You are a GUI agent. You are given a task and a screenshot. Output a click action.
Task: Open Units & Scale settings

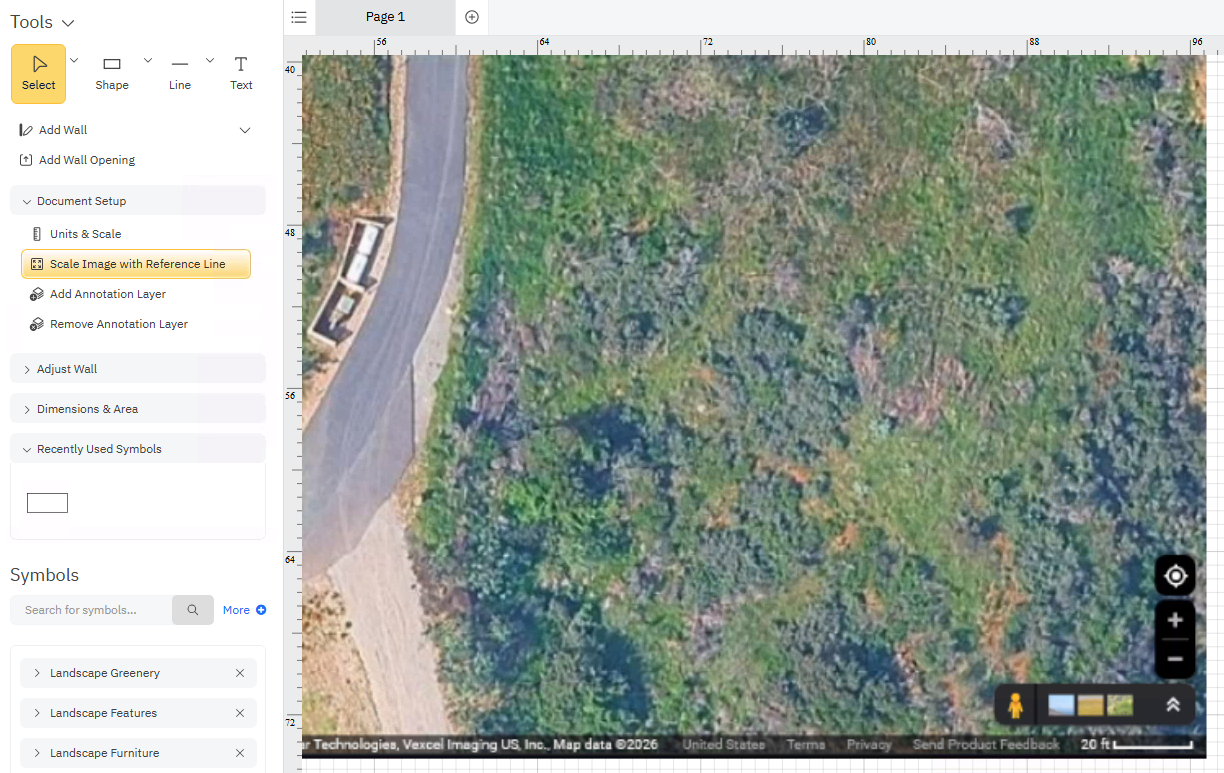pos(85,234)
